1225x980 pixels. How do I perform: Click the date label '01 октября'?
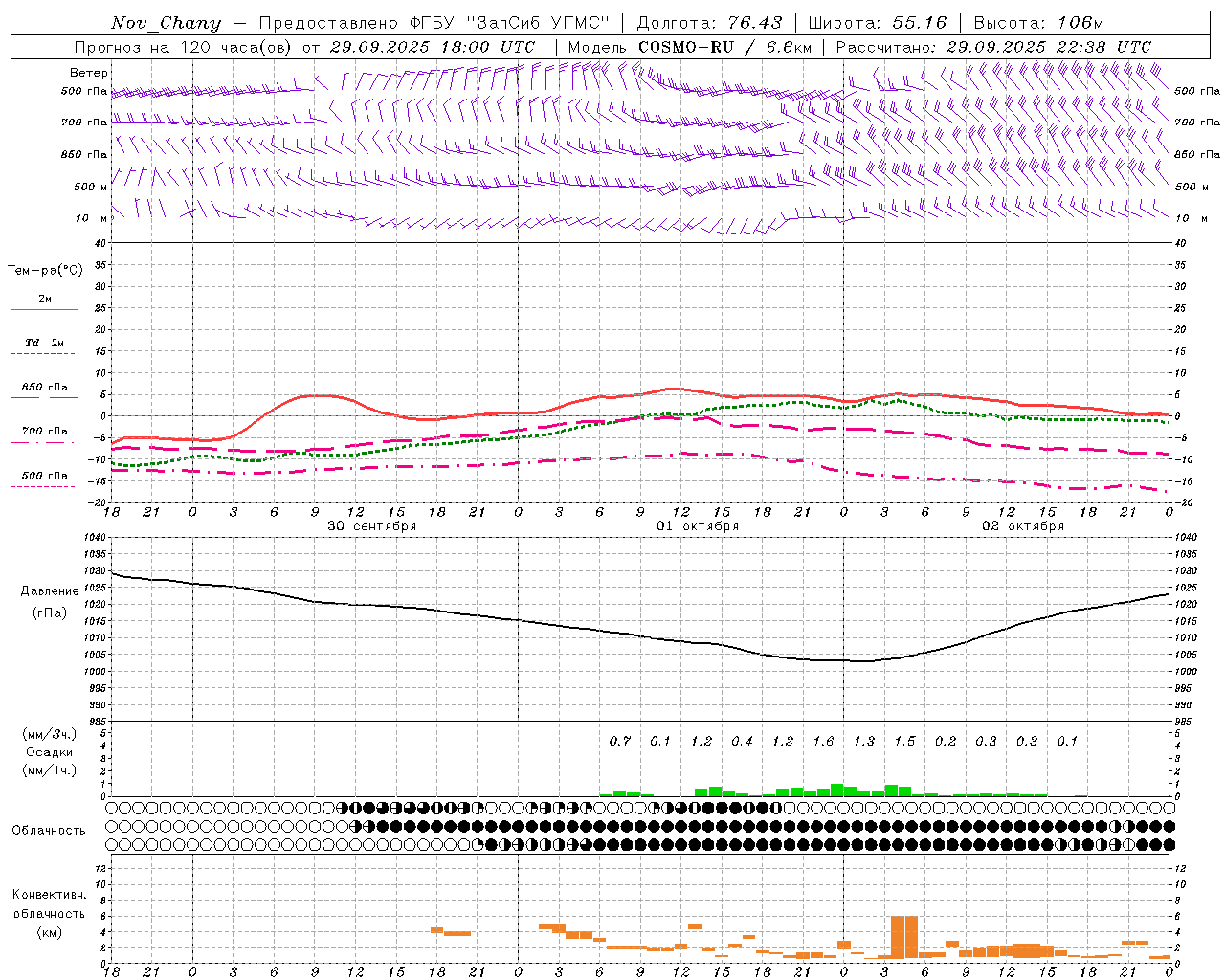[697, 526]
